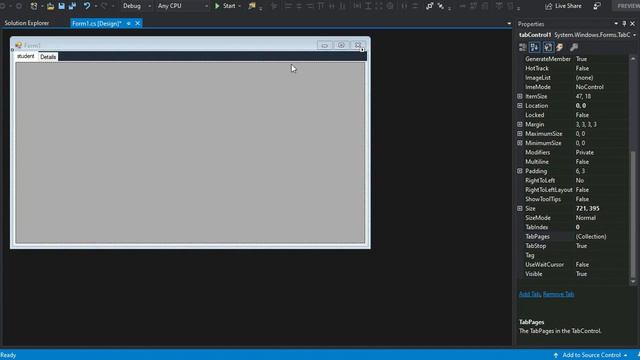Click the toolbar icon right of Start
Viewport: 640px width, 360px height.
coord(252,6)
